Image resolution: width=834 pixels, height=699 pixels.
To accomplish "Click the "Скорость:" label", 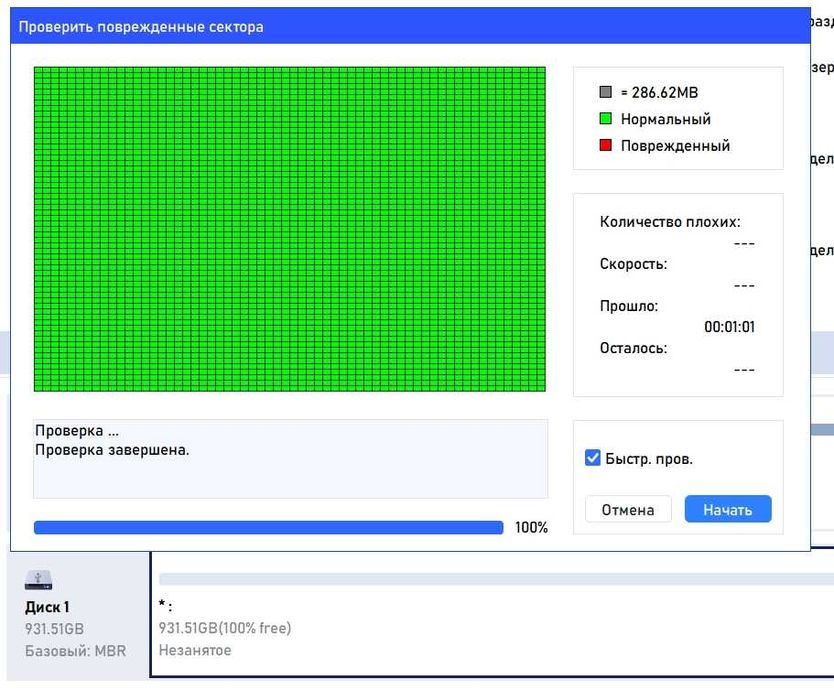I will 633,264.
